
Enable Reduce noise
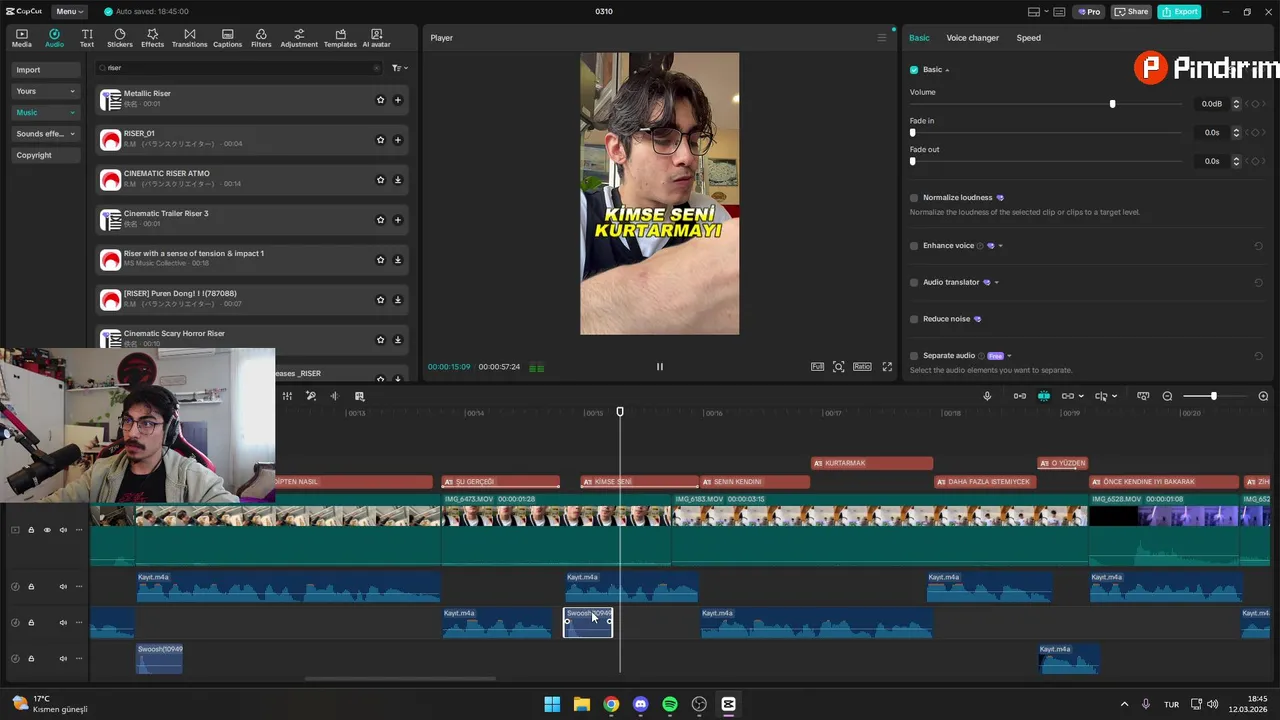(x=914, y=319)
